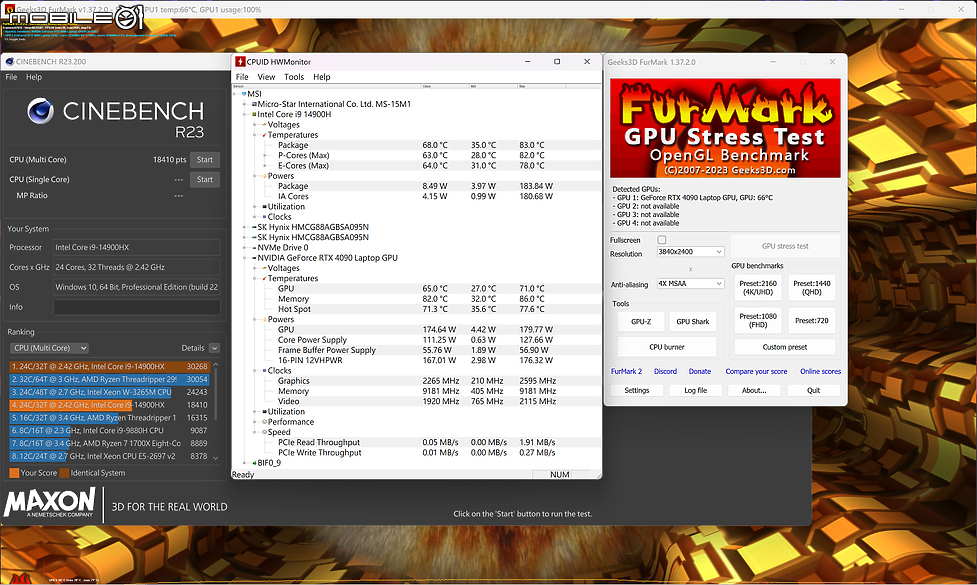
Task: Expand the CPU Utilization node
Action: pyautogui.click(x=255, y=207)
